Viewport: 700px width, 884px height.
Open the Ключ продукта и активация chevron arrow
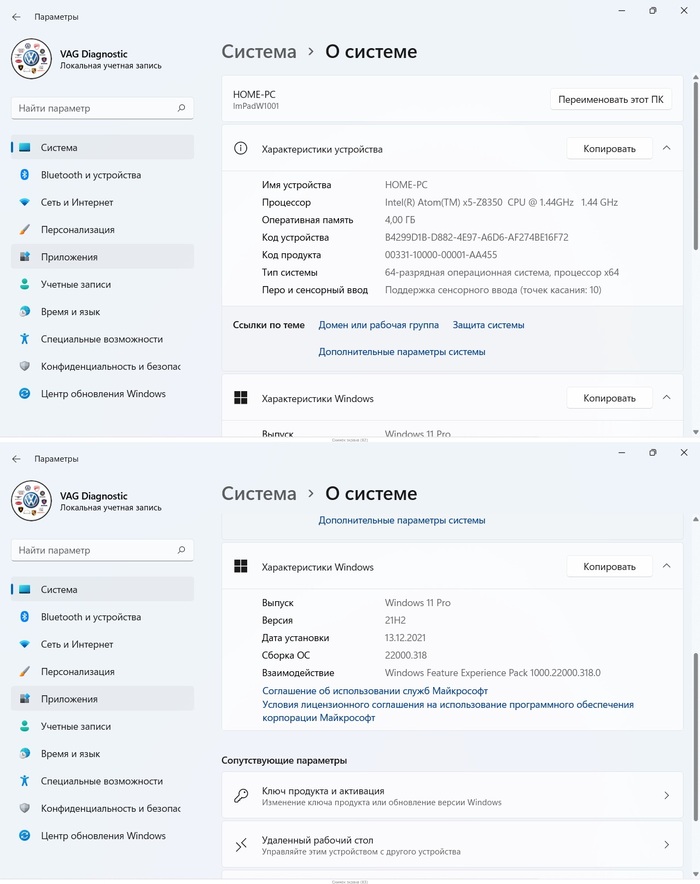(x=667, y=796)
